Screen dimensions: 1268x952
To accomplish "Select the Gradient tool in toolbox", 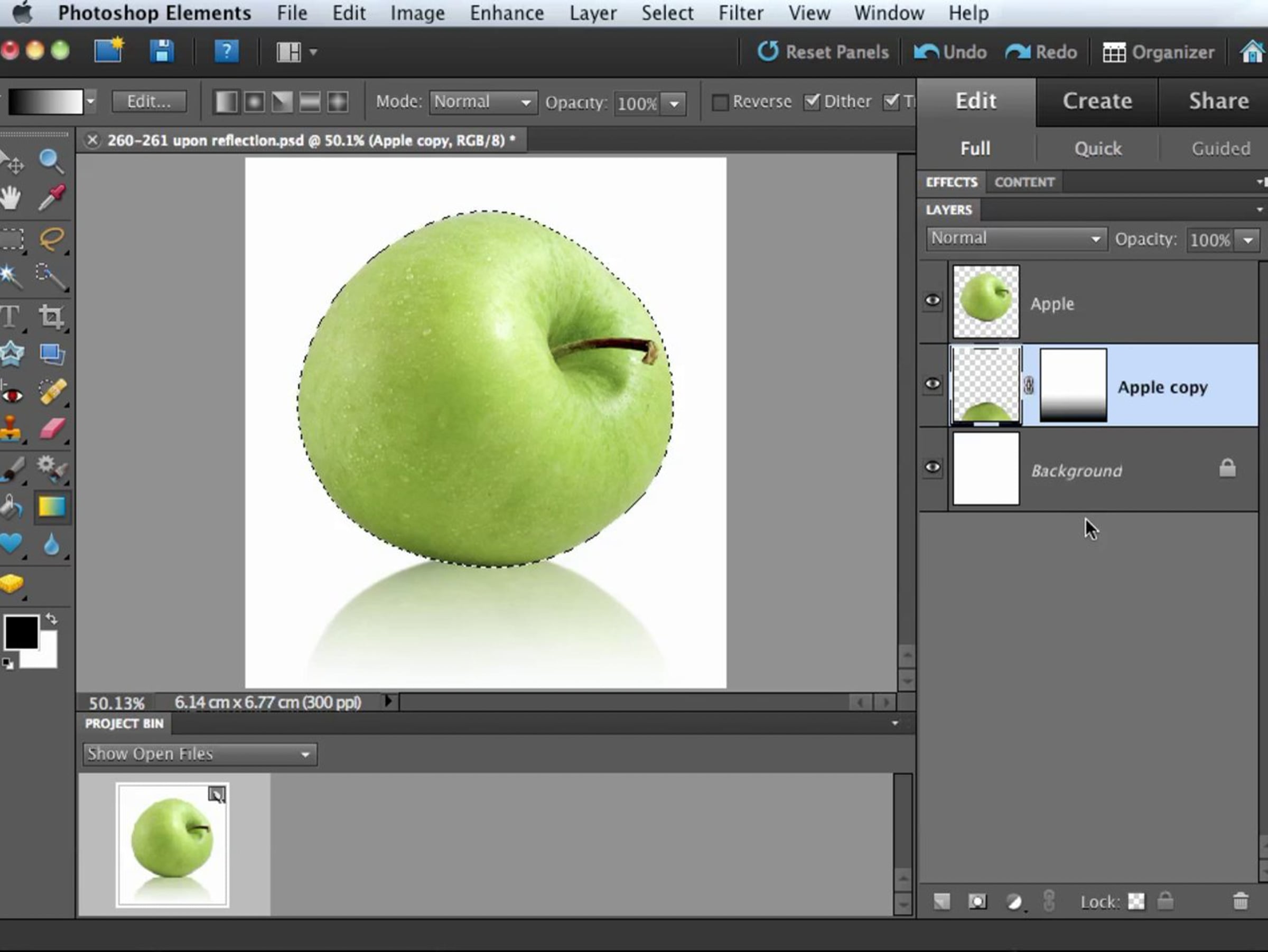I will click(52, 507).
